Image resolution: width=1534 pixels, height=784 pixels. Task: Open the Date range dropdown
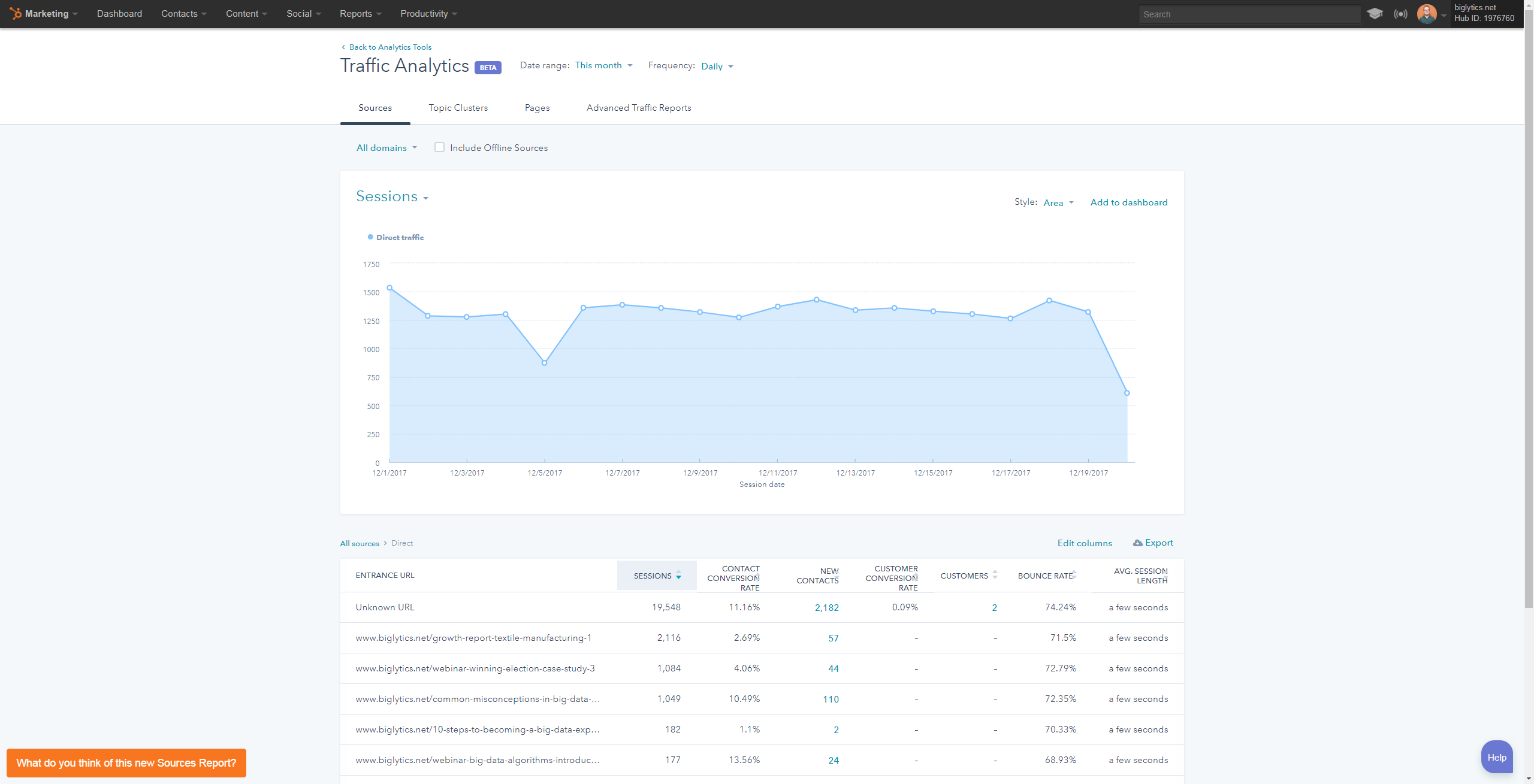[603, 65]
